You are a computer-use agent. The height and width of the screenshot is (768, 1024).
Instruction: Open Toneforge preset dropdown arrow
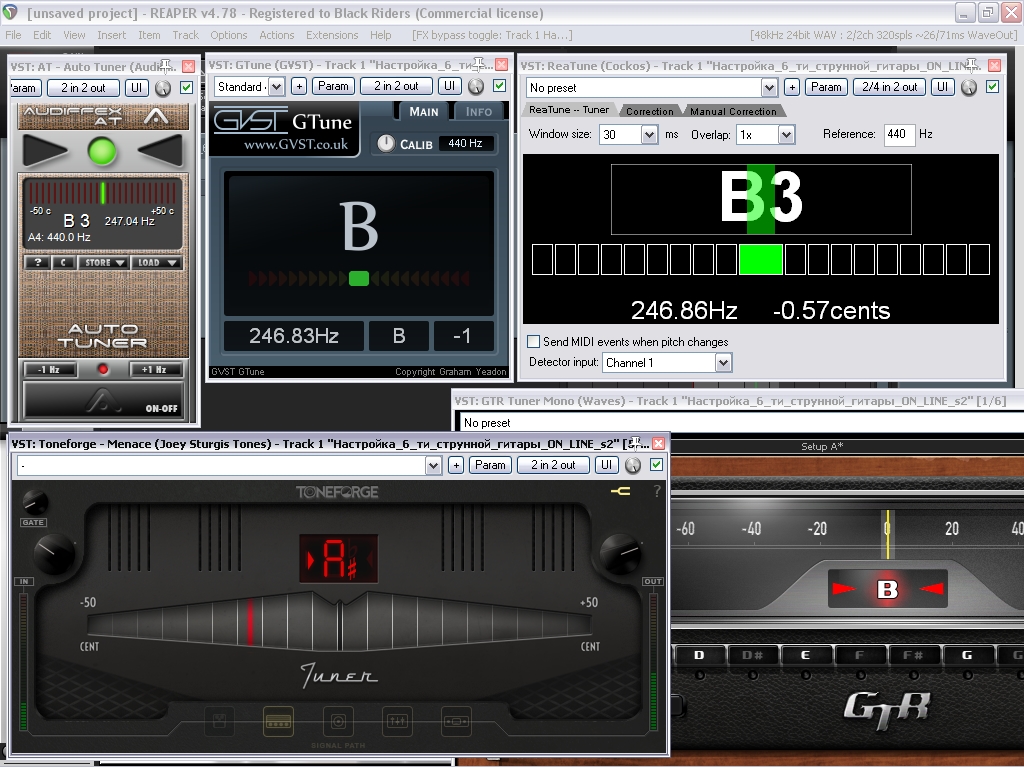pyautogui.click(x=433, y=465)
